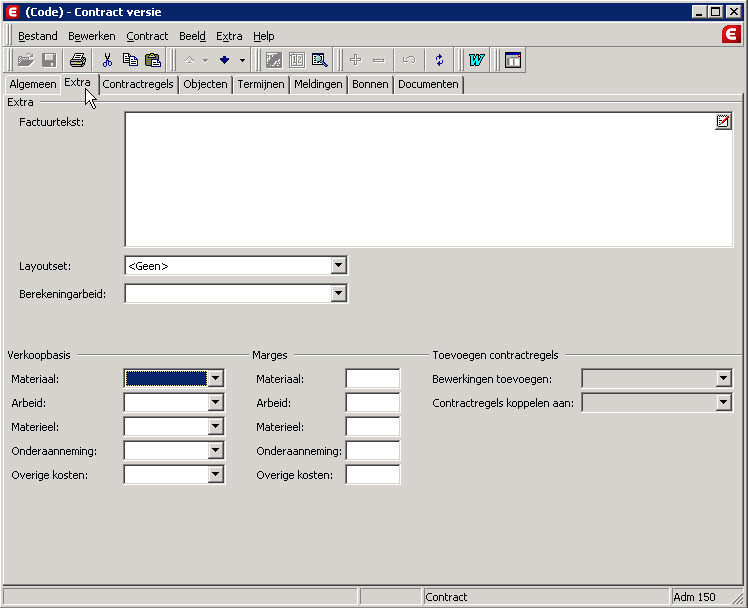Screen dimensions: 748x608
Task: Switch to the Termijnen tab
Action: (261, 84)
